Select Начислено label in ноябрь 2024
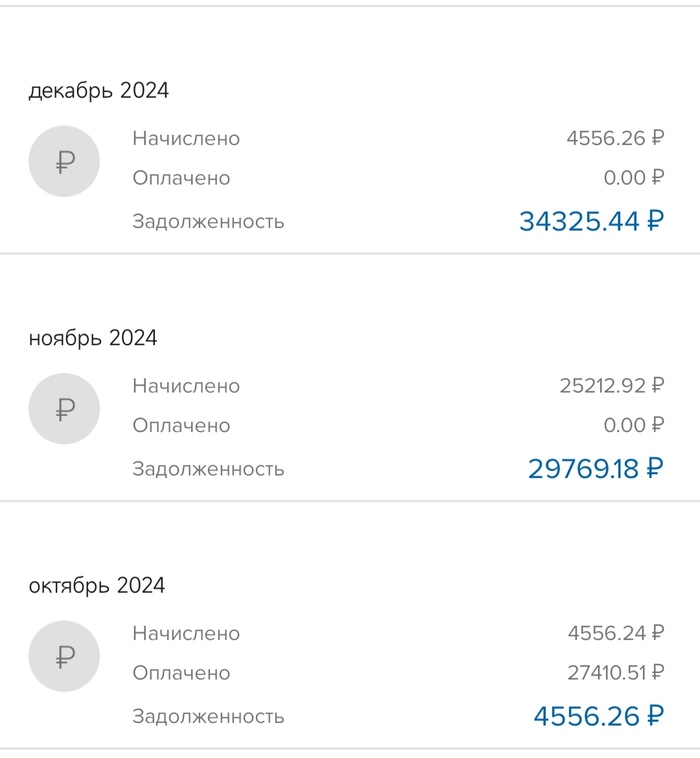 [186, 386]
